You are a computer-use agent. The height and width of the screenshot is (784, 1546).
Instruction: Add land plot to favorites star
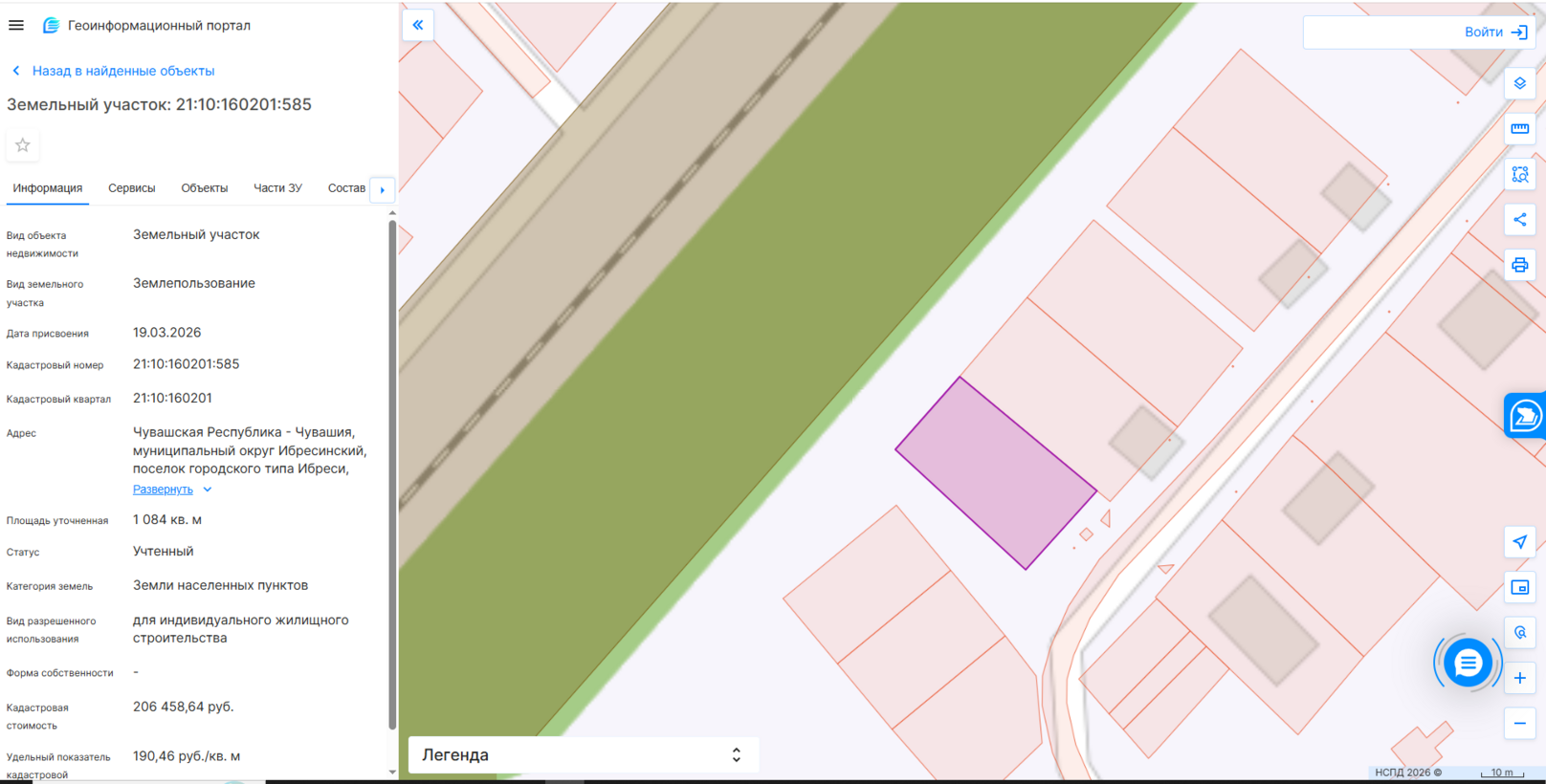click(23, 145)
